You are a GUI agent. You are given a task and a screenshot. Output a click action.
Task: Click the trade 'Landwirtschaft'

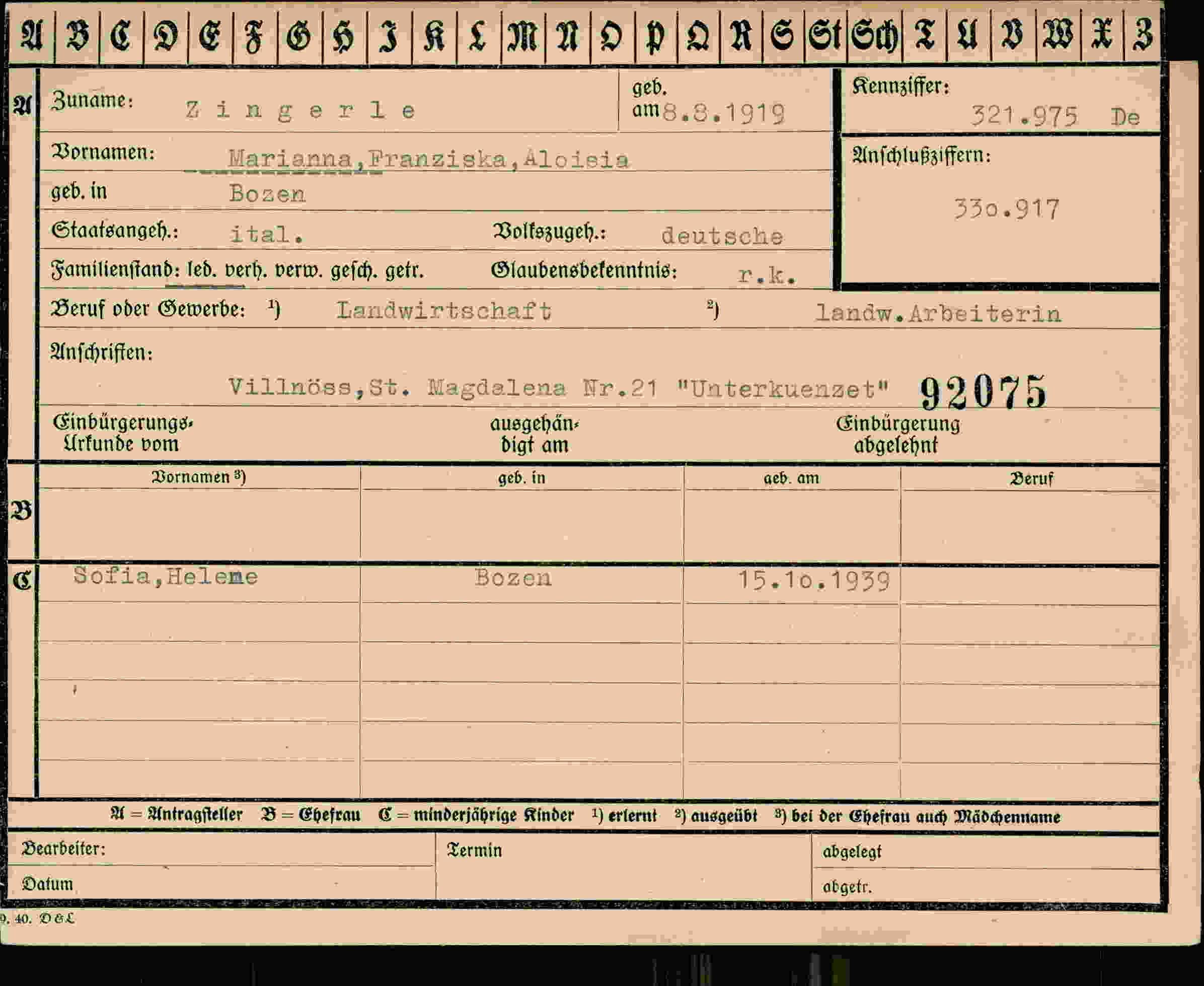point(443,311)
